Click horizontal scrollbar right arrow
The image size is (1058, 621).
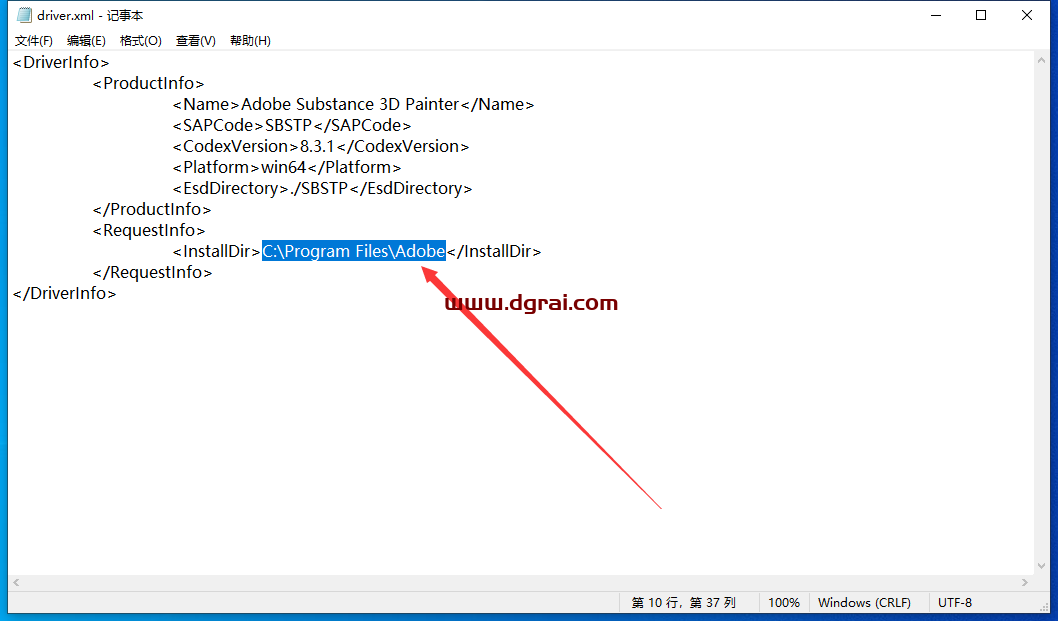(x=1025, y=583)
